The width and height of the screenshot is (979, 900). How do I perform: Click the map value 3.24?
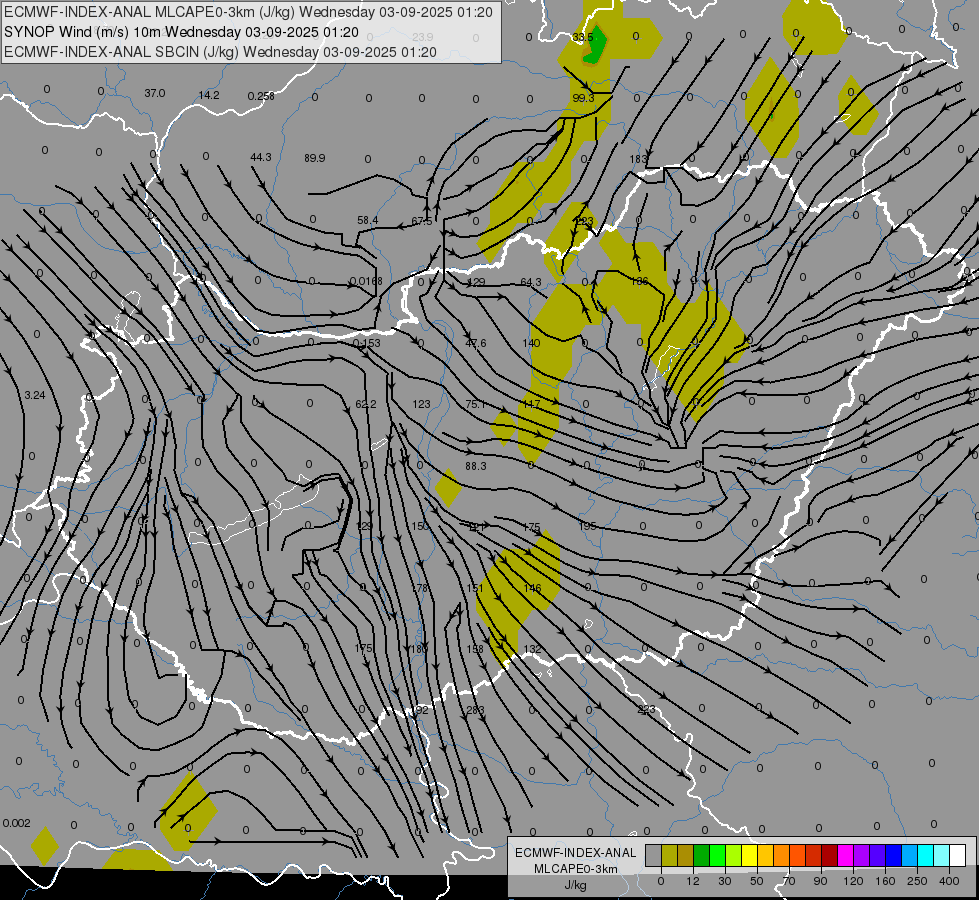35,395
